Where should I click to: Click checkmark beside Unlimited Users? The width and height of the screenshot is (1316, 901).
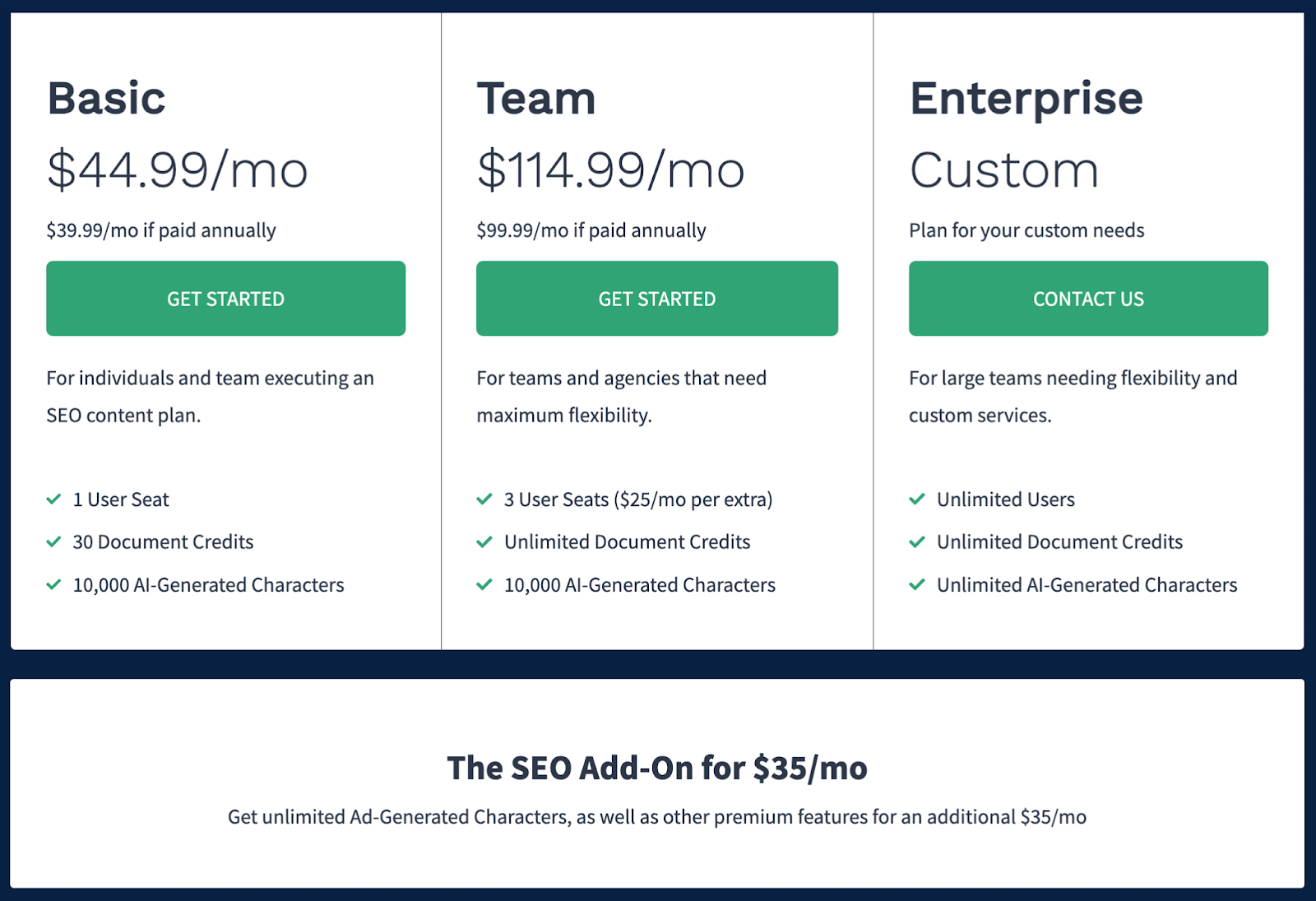tap(917, 499)
